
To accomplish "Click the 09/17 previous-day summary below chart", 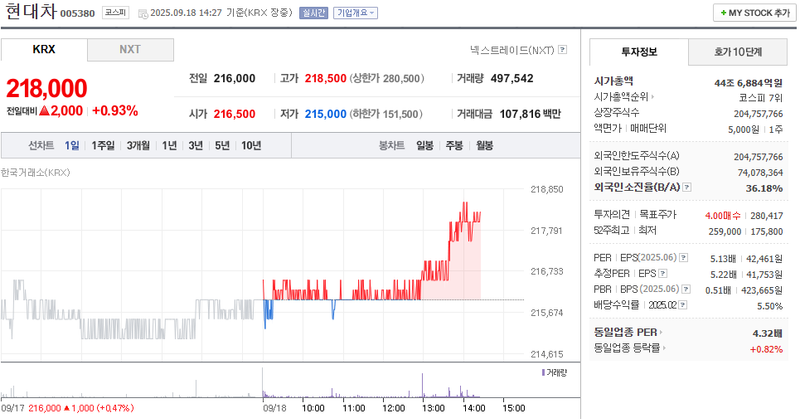I will [67, 408].
